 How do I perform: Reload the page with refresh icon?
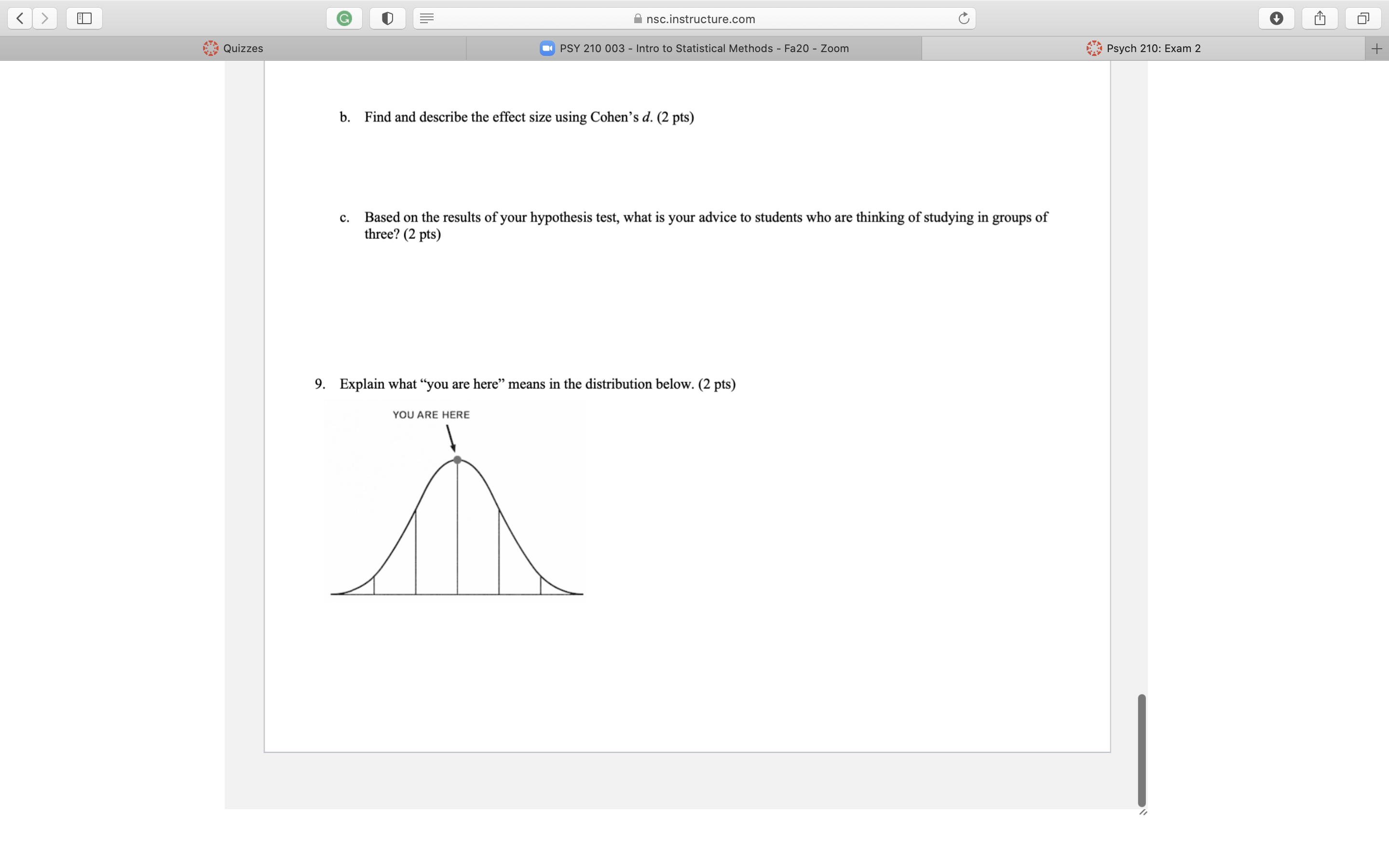click(x=964, y=18)
